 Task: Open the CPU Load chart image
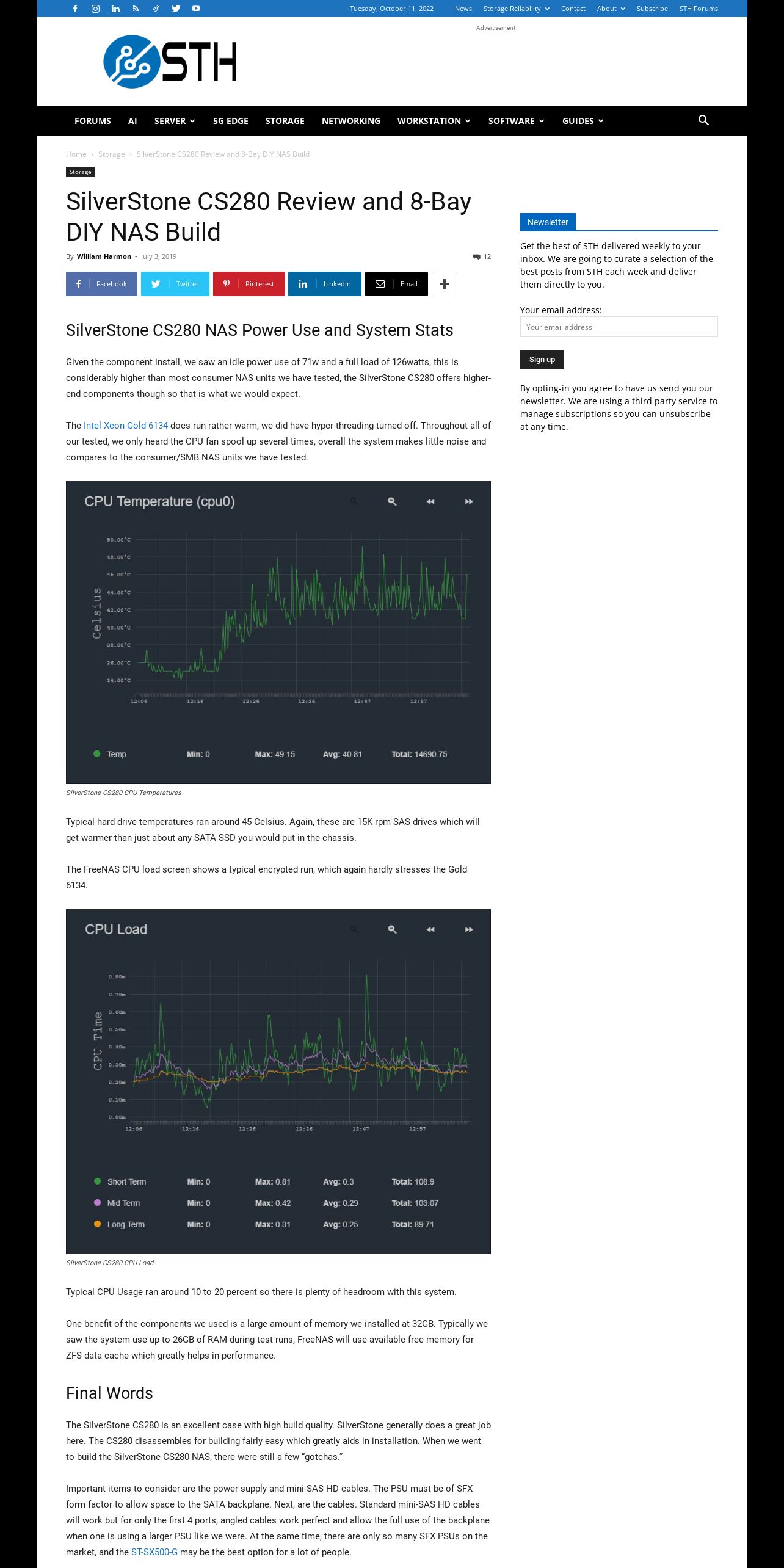[278, 1081]
